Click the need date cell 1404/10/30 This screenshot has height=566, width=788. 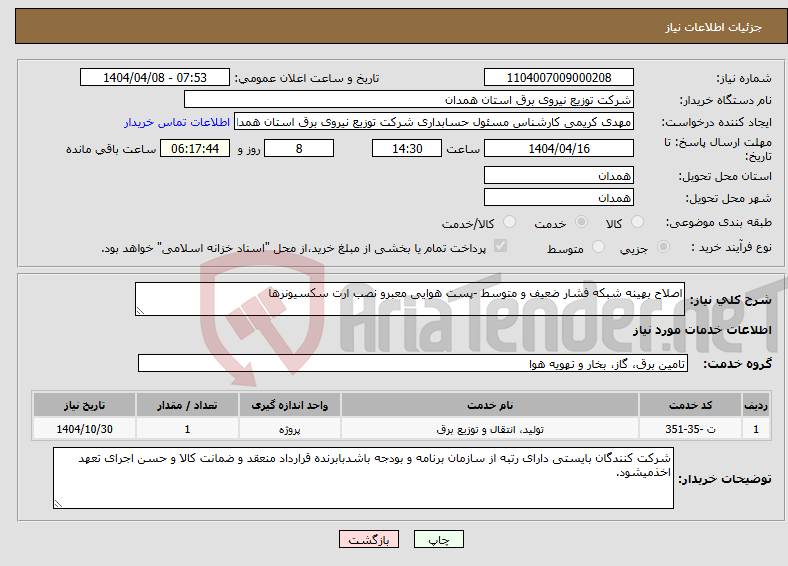(84, 429)
